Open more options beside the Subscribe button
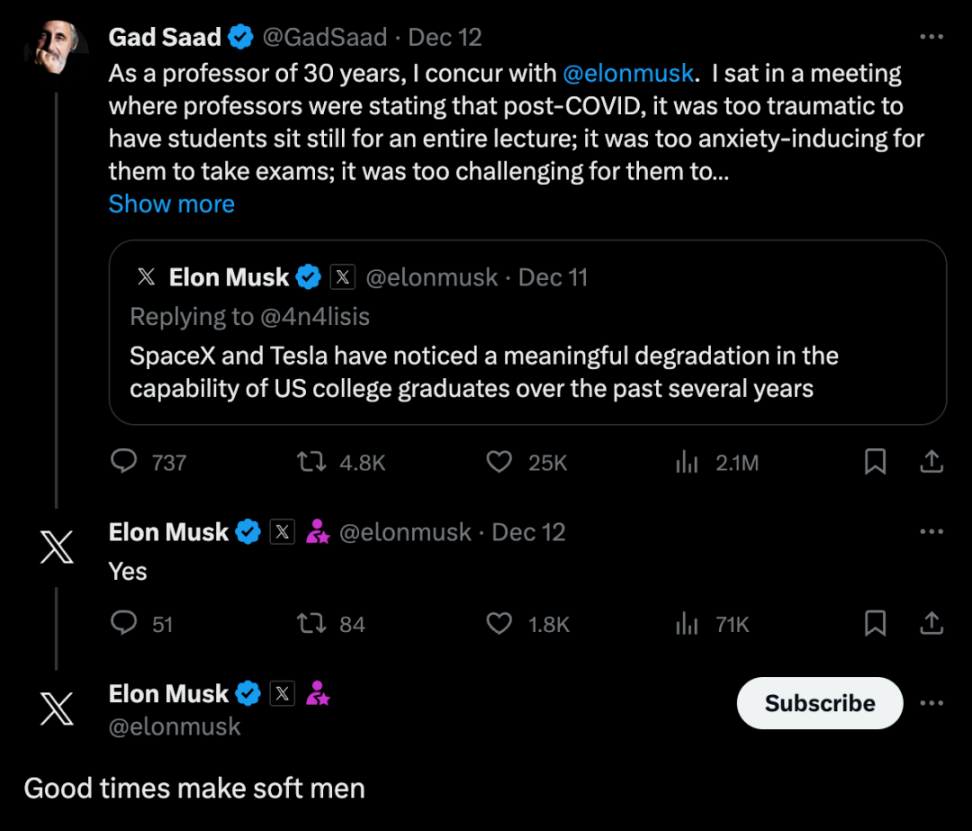This screenshot has height=831, width=972. coord(931,703)
